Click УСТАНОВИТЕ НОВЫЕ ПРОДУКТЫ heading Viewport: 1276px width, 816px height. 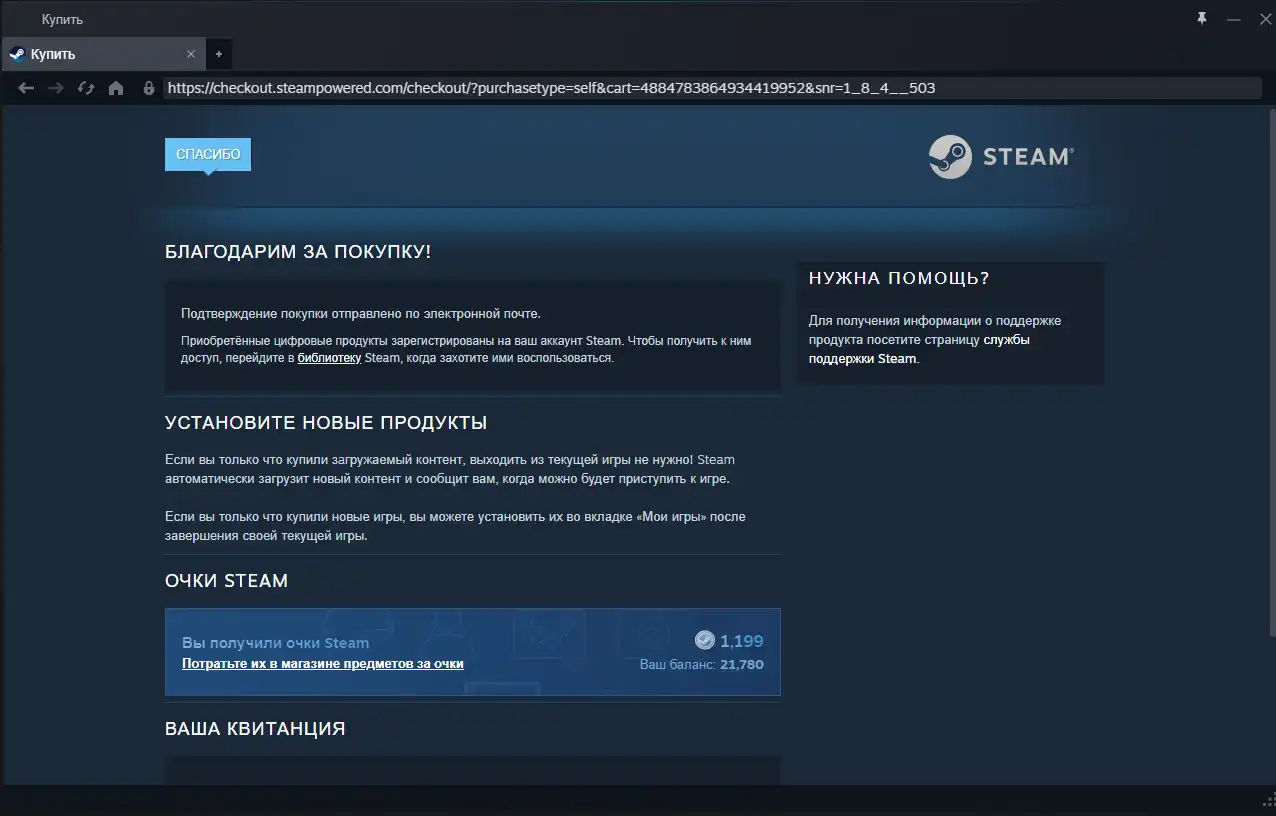(326, 423)
